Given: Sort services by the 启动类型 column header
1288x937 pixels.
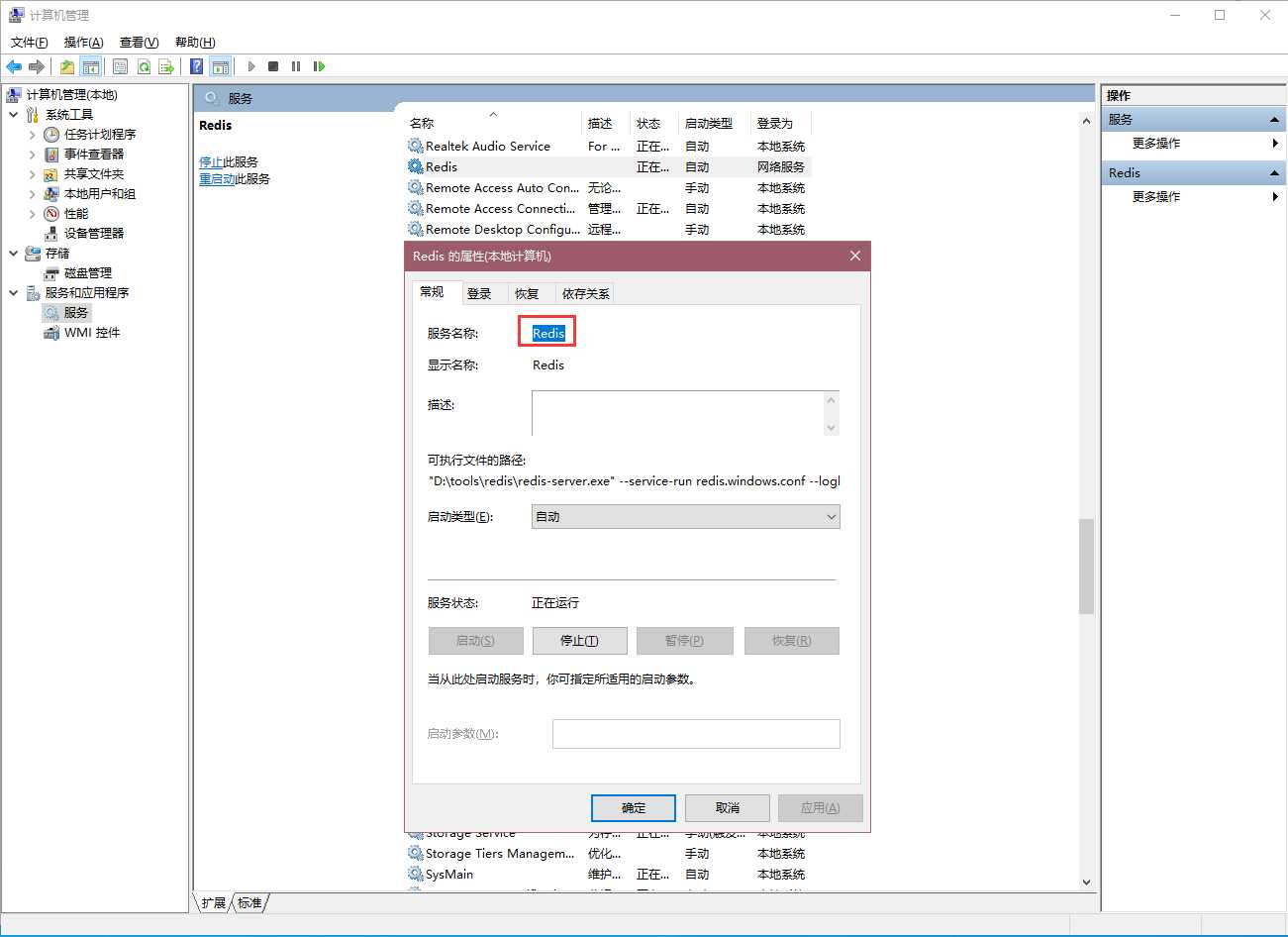Looking at the screenshot, I should 714,123.
